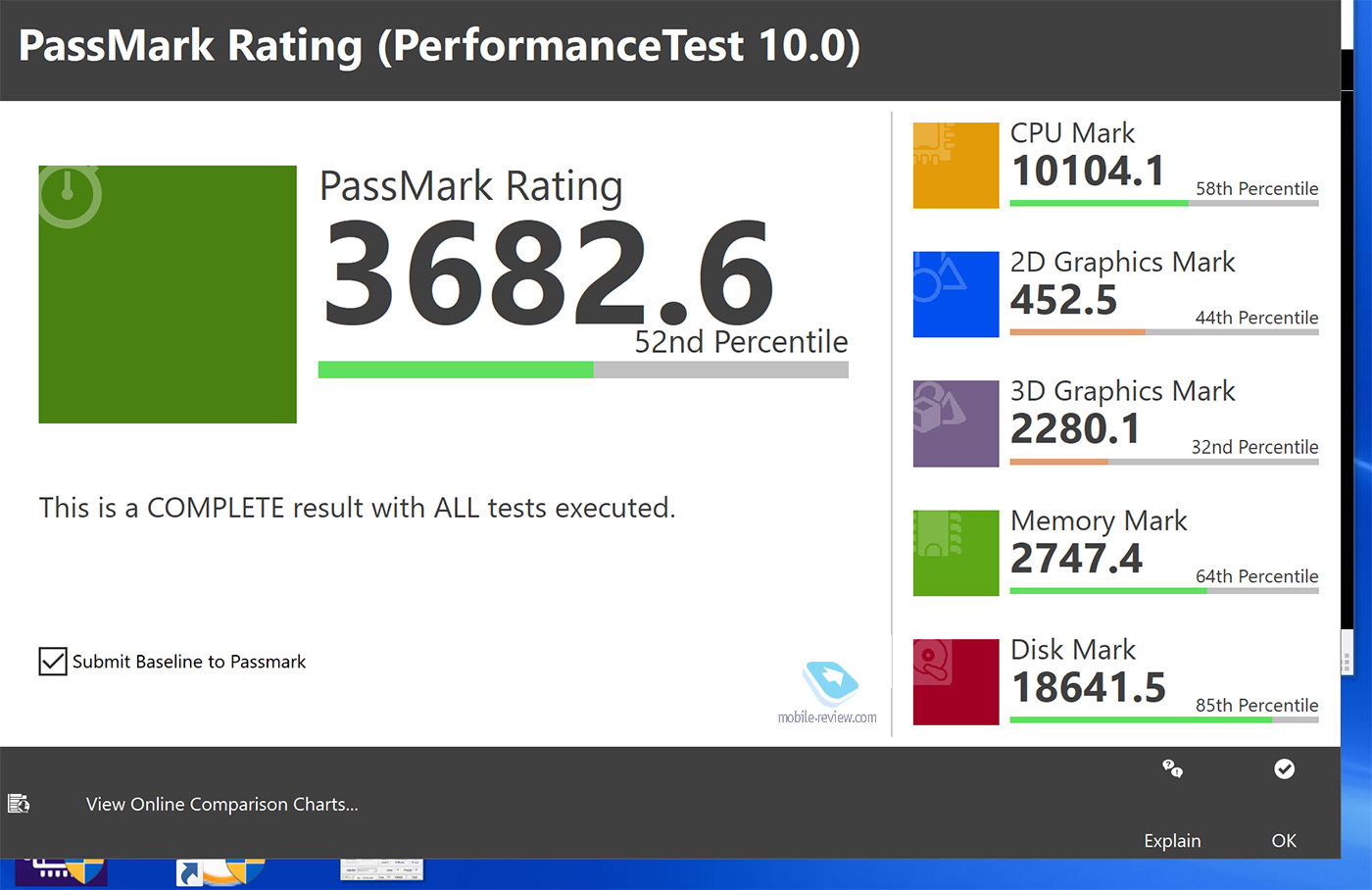Click the PassMark Rating percentile bar

click(x=583, y=370)
